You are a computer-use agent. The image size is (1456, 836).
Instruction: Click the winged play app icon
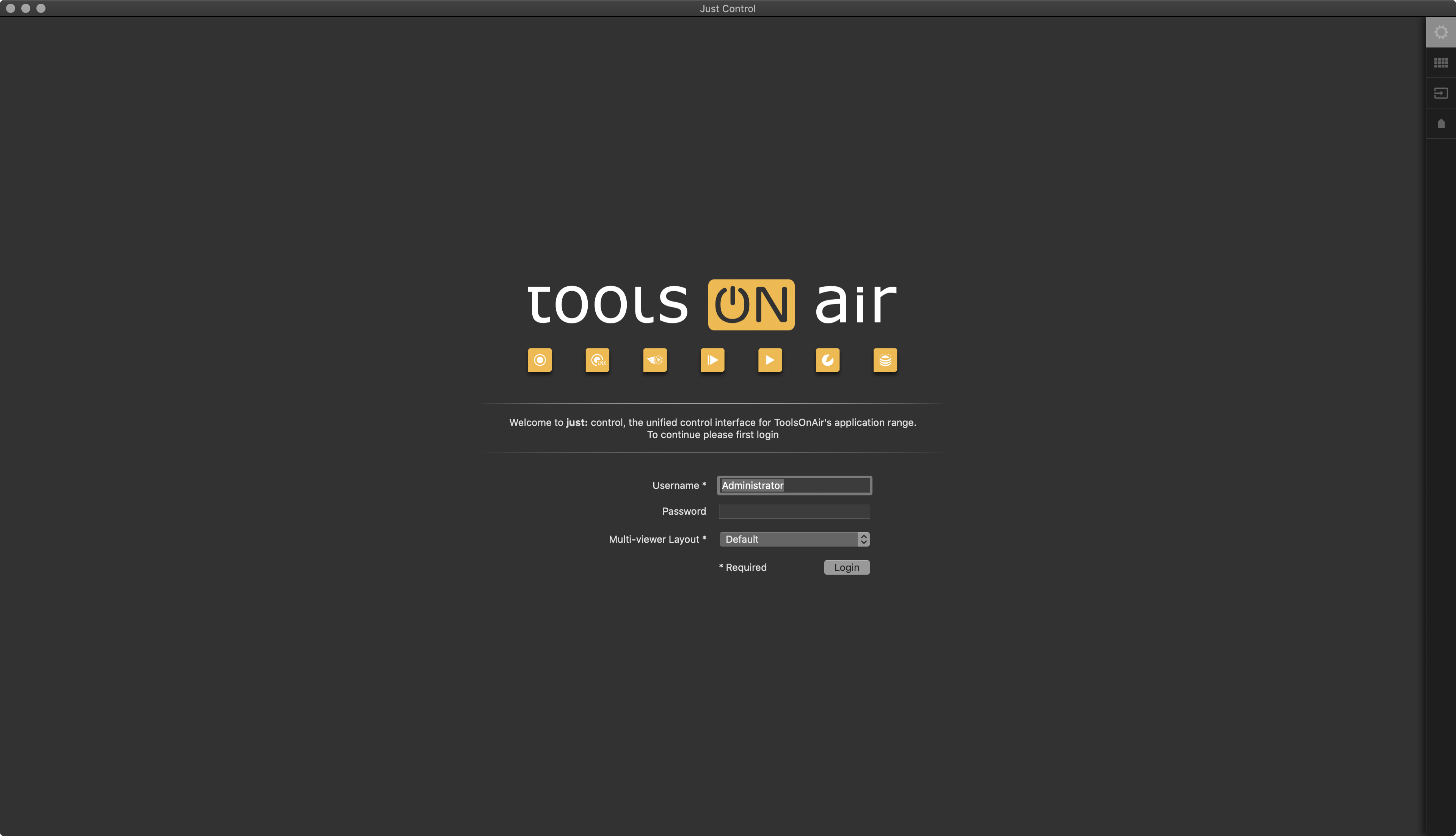pyautogui.click(x=655, y=360)
